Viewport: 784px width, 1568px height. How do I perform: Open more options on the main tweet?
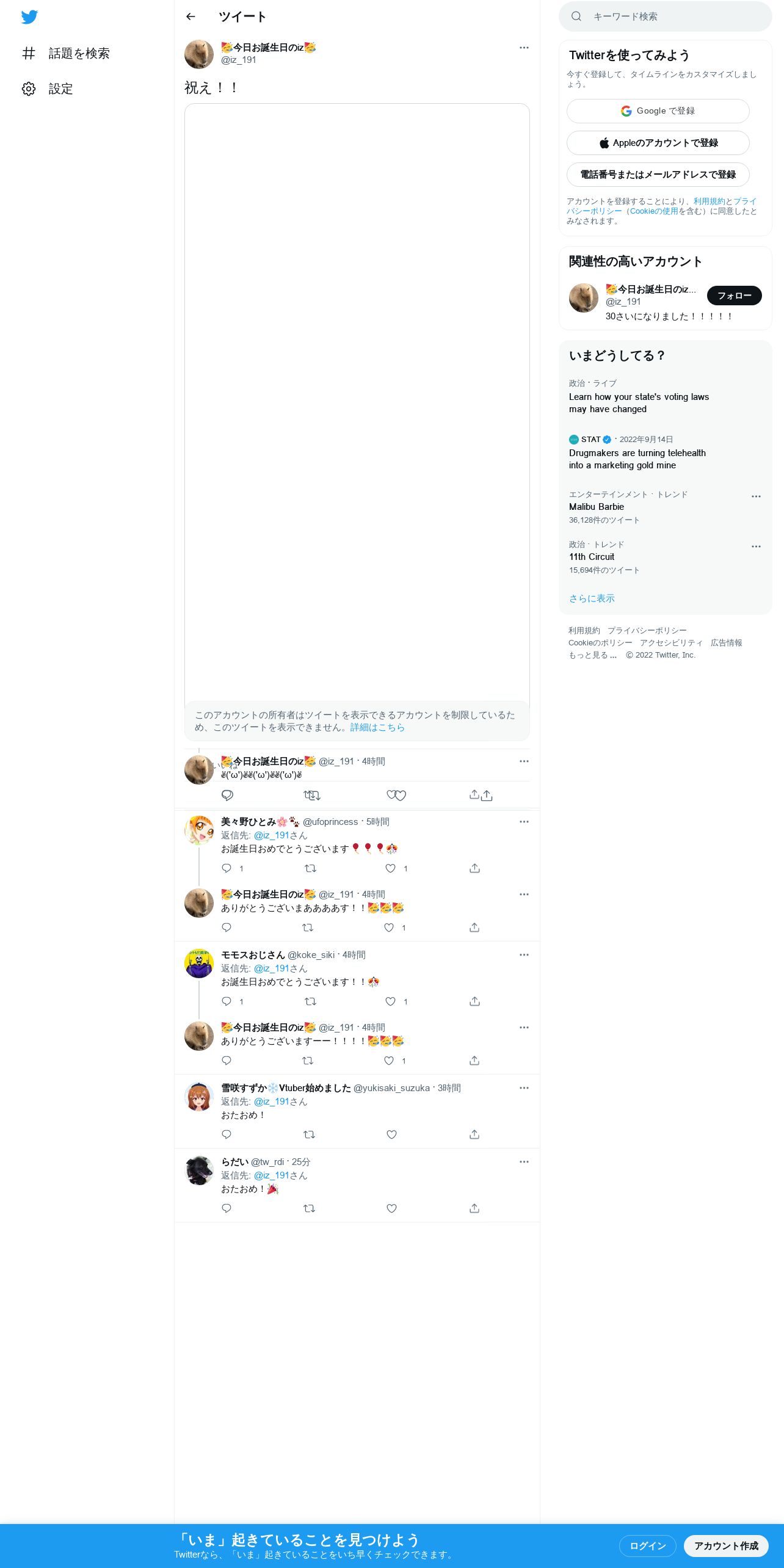tap(524, 48)
